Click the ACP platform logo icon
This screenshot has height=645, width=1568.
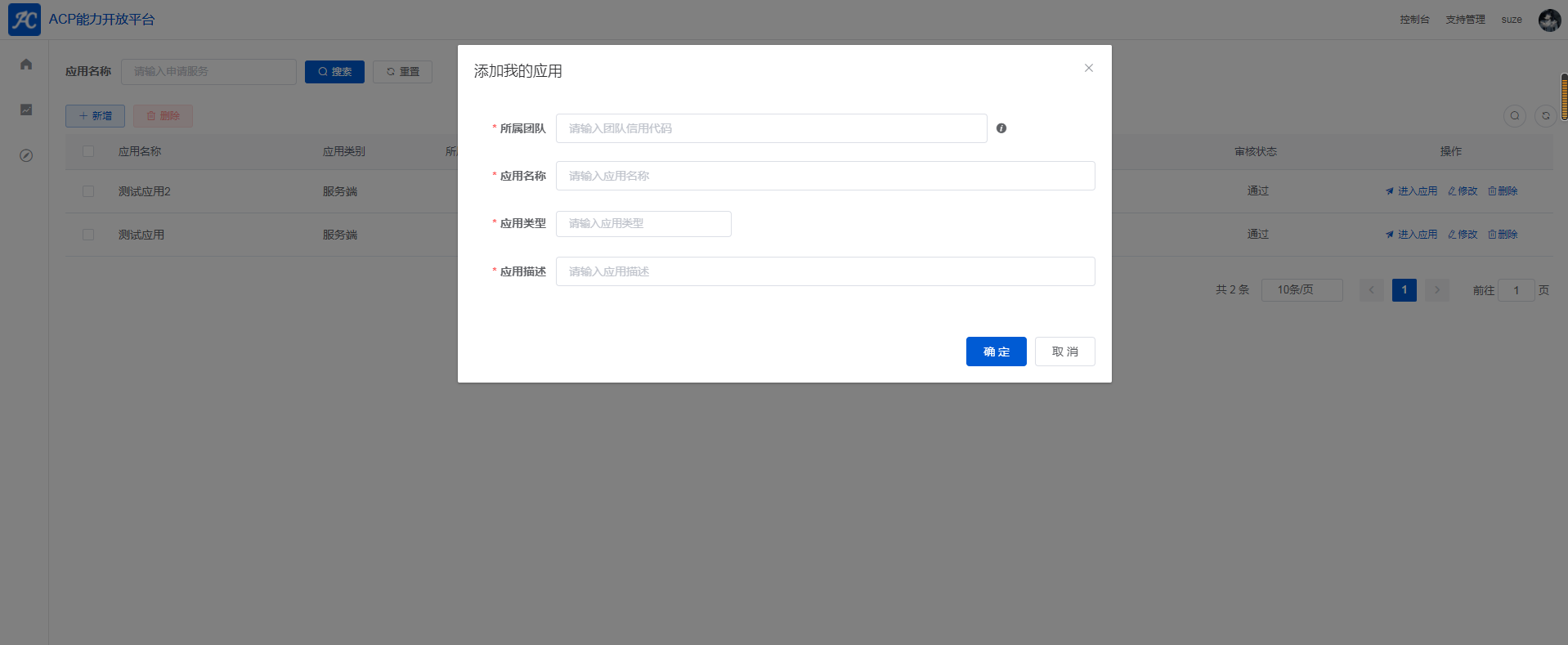coord(25,20)
